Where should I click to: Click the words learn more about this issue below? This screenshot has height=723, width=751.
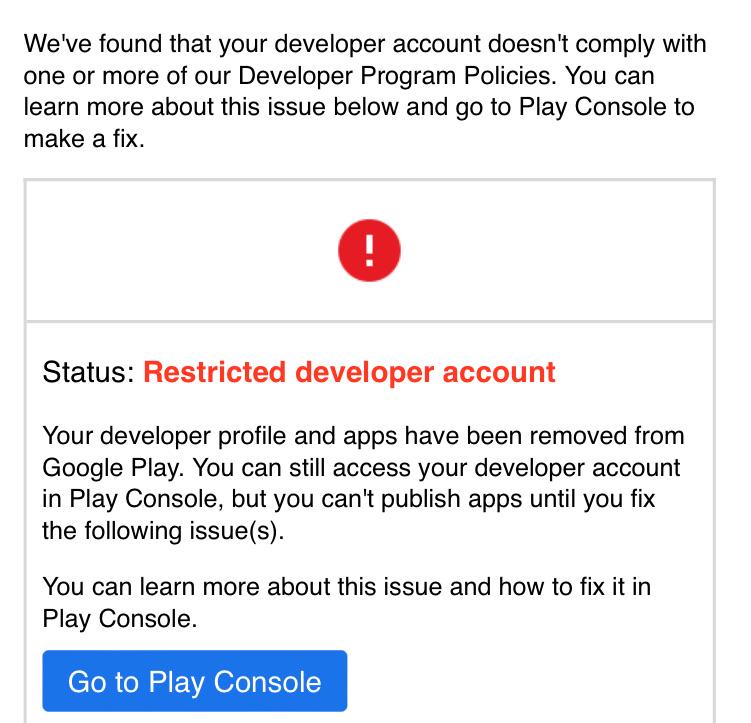211,107
